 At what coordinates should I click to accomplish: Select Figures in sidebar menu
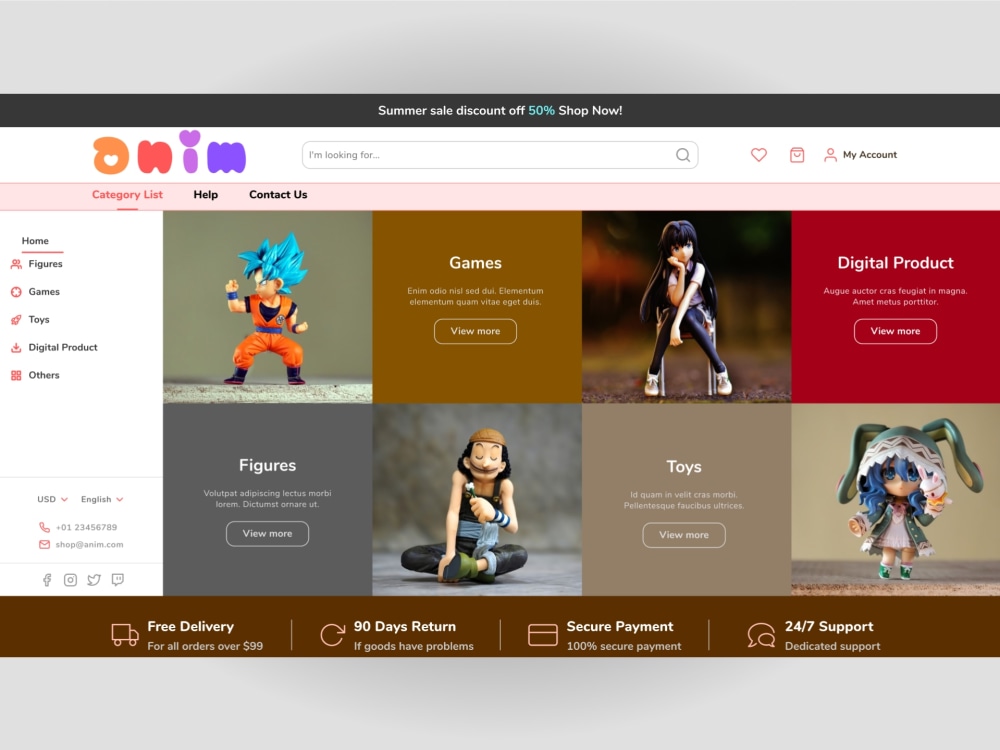tap(45, 264)
